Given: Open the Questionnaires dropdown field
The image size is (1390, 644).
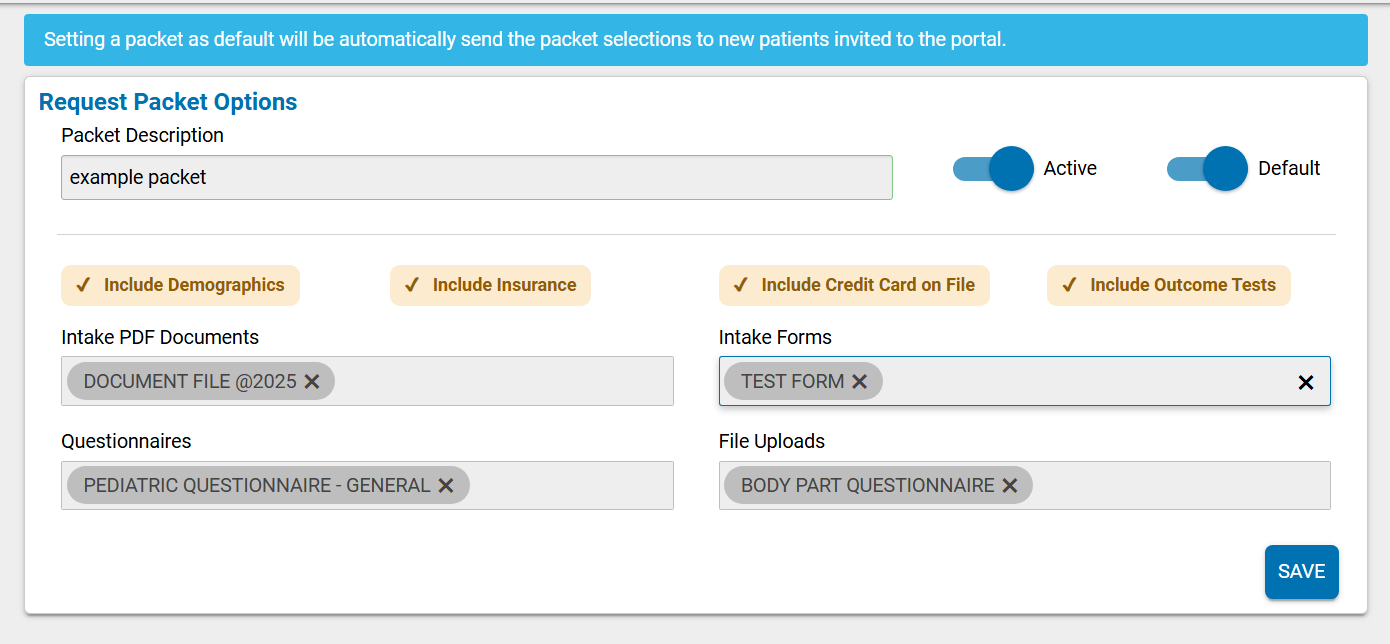Looking at the screenshot, I should point(570,486).
